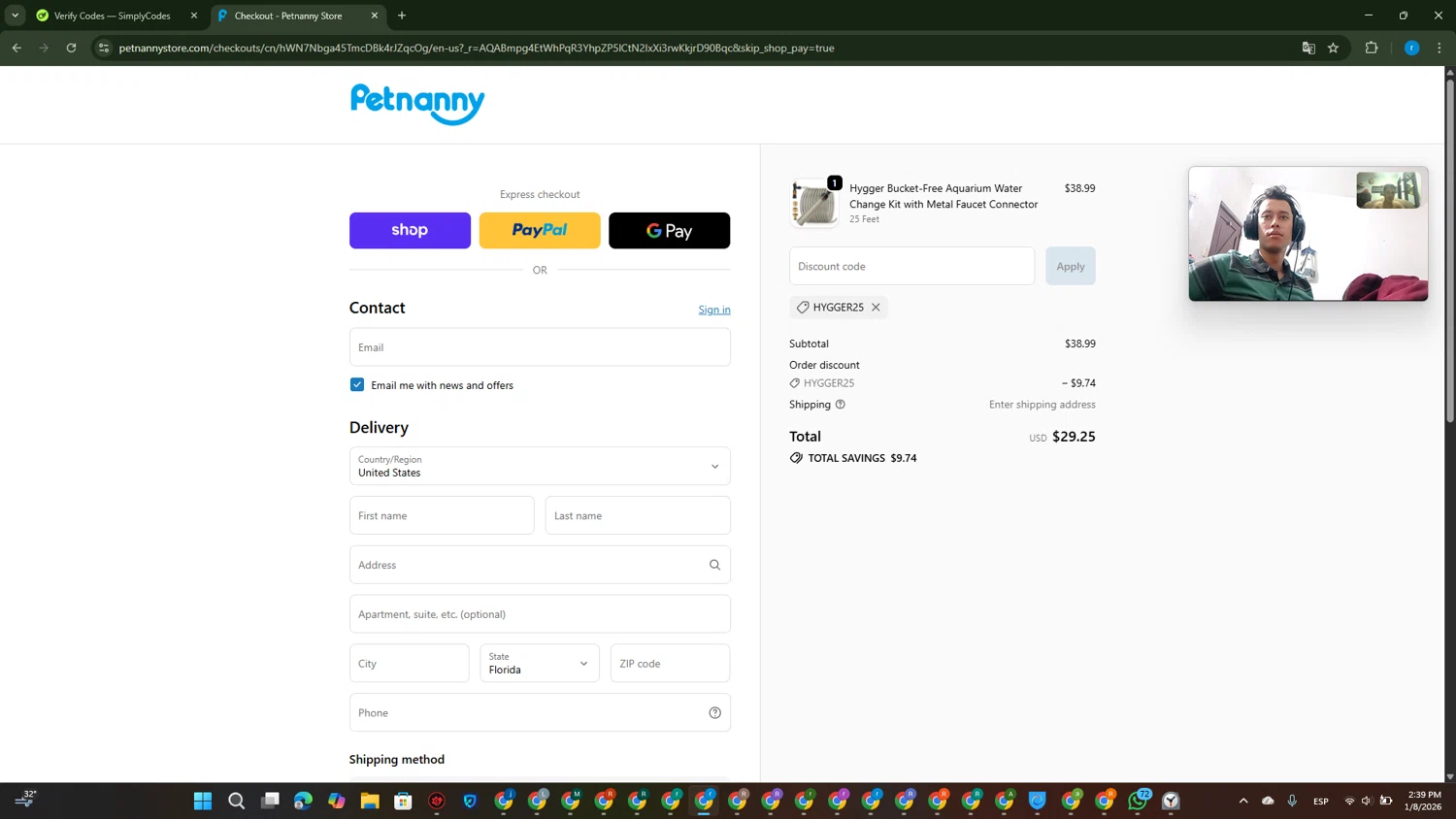Click the phone field help question icon
Image resolution: width=1456 pixels, height=819 pixels.
(x=714, y=712)
